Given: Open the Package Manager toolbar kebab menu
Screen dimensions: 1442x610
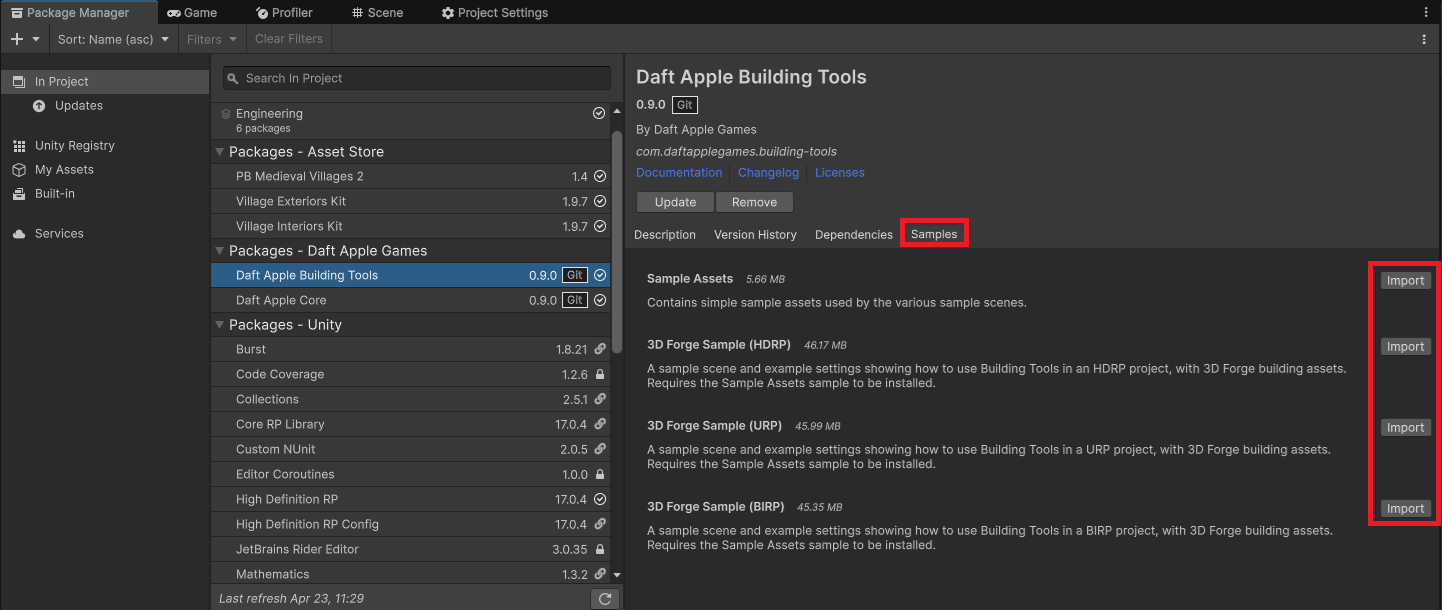Looking at the screenshot, I should 1424,39.
